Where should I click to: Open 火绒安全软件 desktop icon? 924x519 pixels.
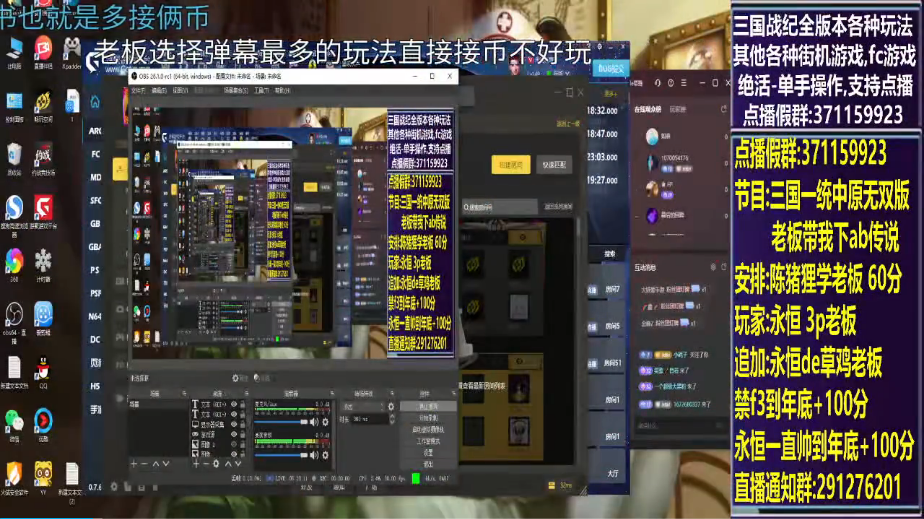click(14, 478)
